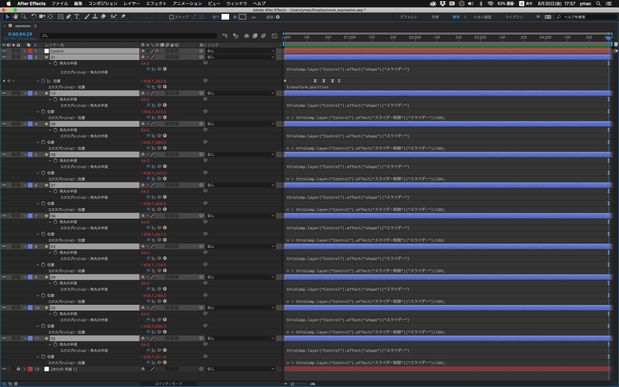619x387 pixels.
Task: Select the Hand tool
Action: pos(15,17)
